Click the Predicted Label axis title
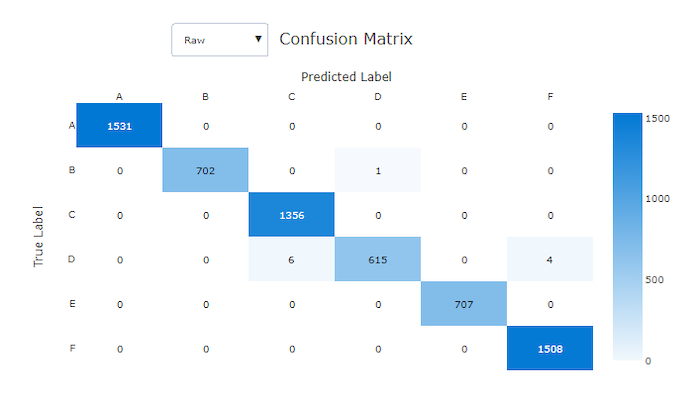Viewport: 700px width, 410px height. click(x=346, y=76)
